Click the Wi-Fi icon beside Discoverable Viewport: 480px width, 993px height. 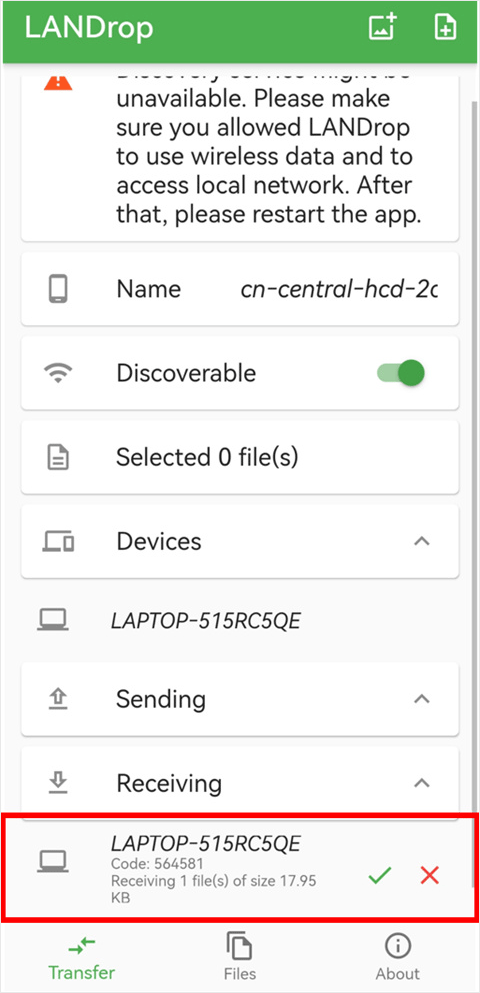pyautogui.click(x=58, y=373)
